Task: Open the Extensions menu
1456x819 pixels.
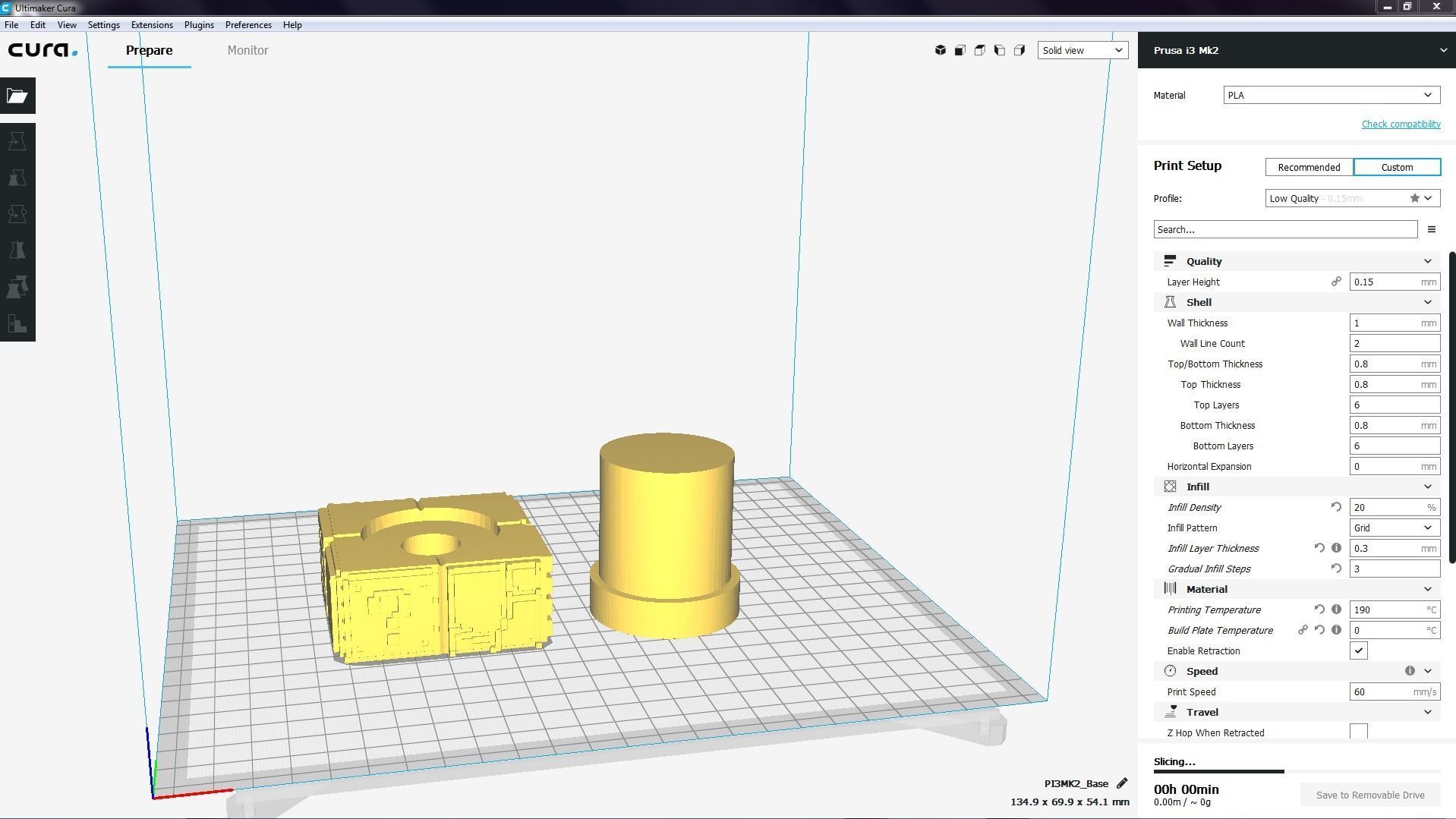Action: coord(152,24)
